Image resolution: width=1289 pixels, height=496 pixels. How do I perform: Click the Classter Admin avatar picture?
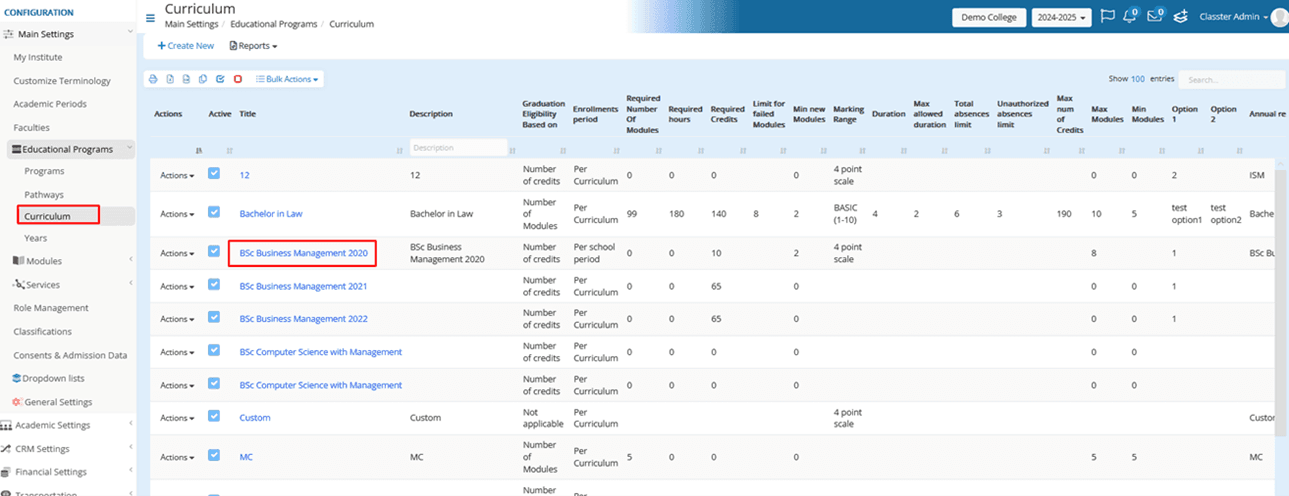pos(1279,17)
